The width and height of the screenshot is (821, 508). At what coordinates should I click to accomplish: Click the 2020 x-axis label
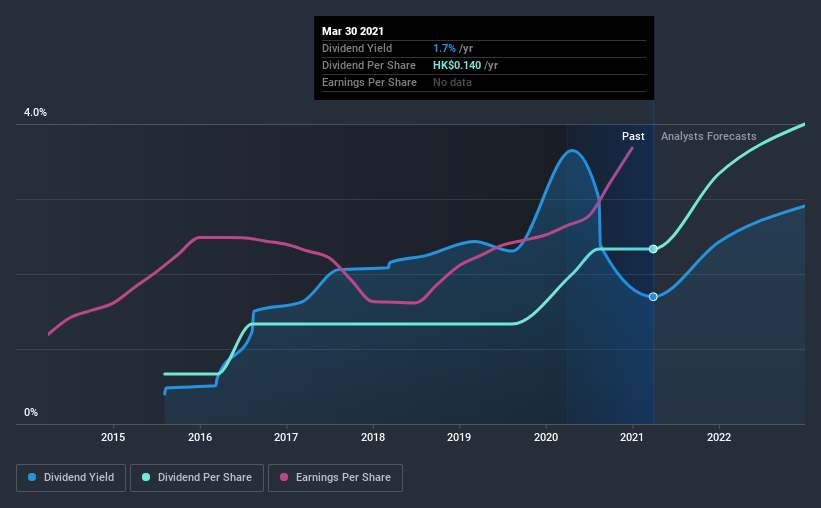click(x=546, y=437)
